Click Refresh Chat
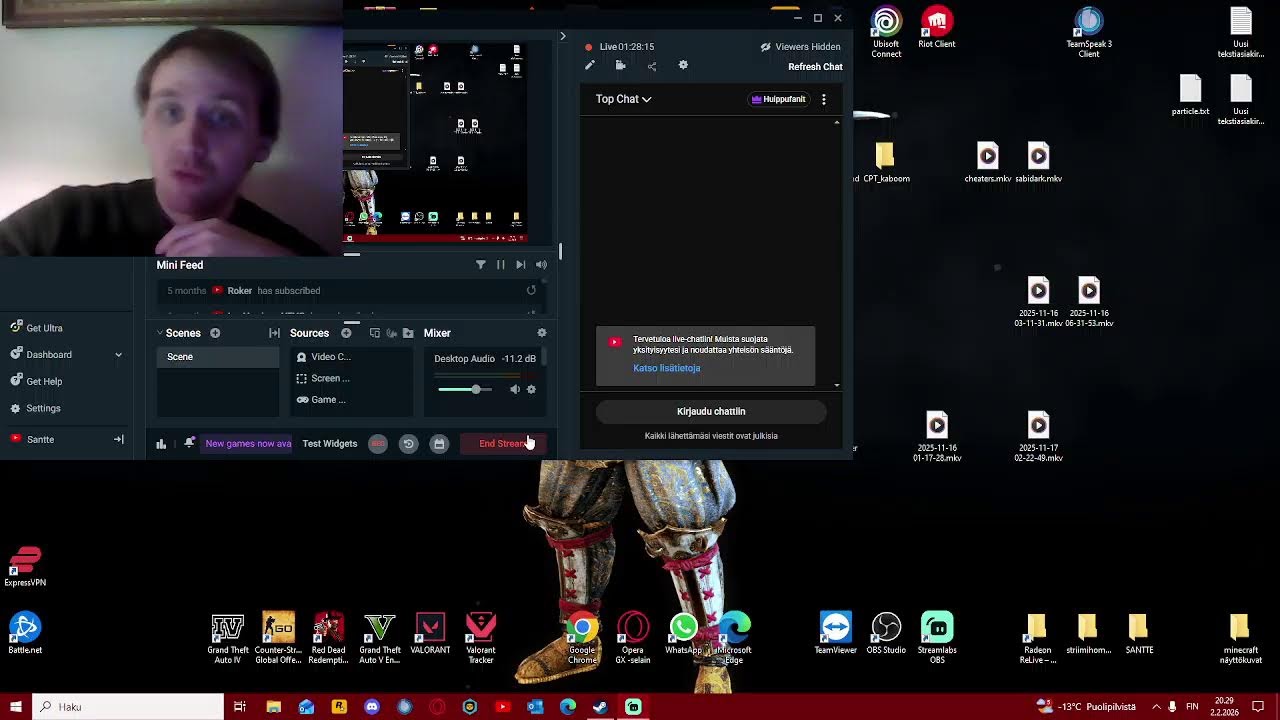The width and height of the screenshot is (1280, 720). tap(815, 67)
